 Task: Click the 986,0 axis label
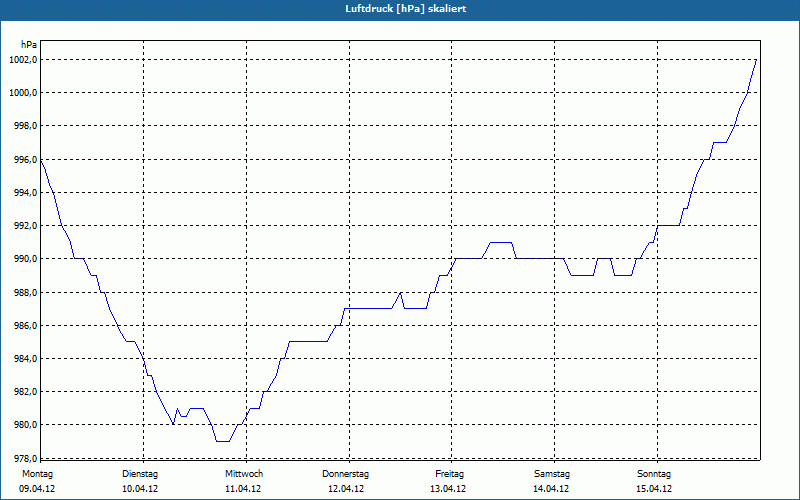[24, 326]
